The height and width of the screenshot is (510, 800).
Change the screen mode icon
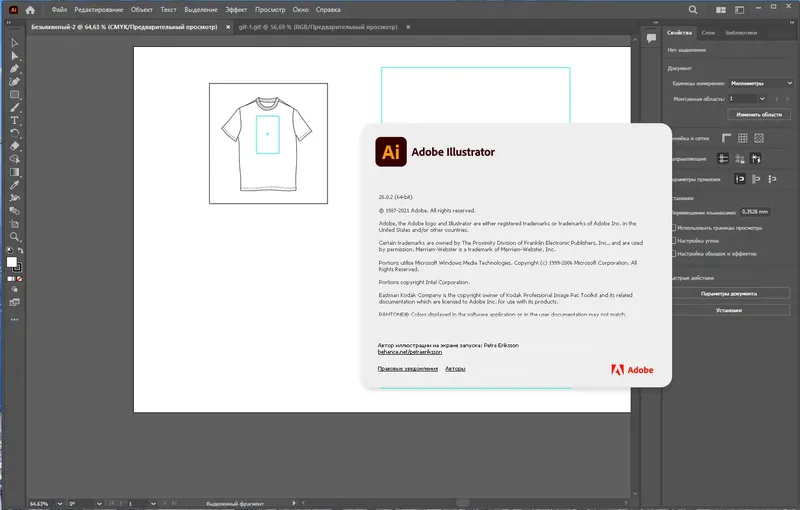point(14,302)
